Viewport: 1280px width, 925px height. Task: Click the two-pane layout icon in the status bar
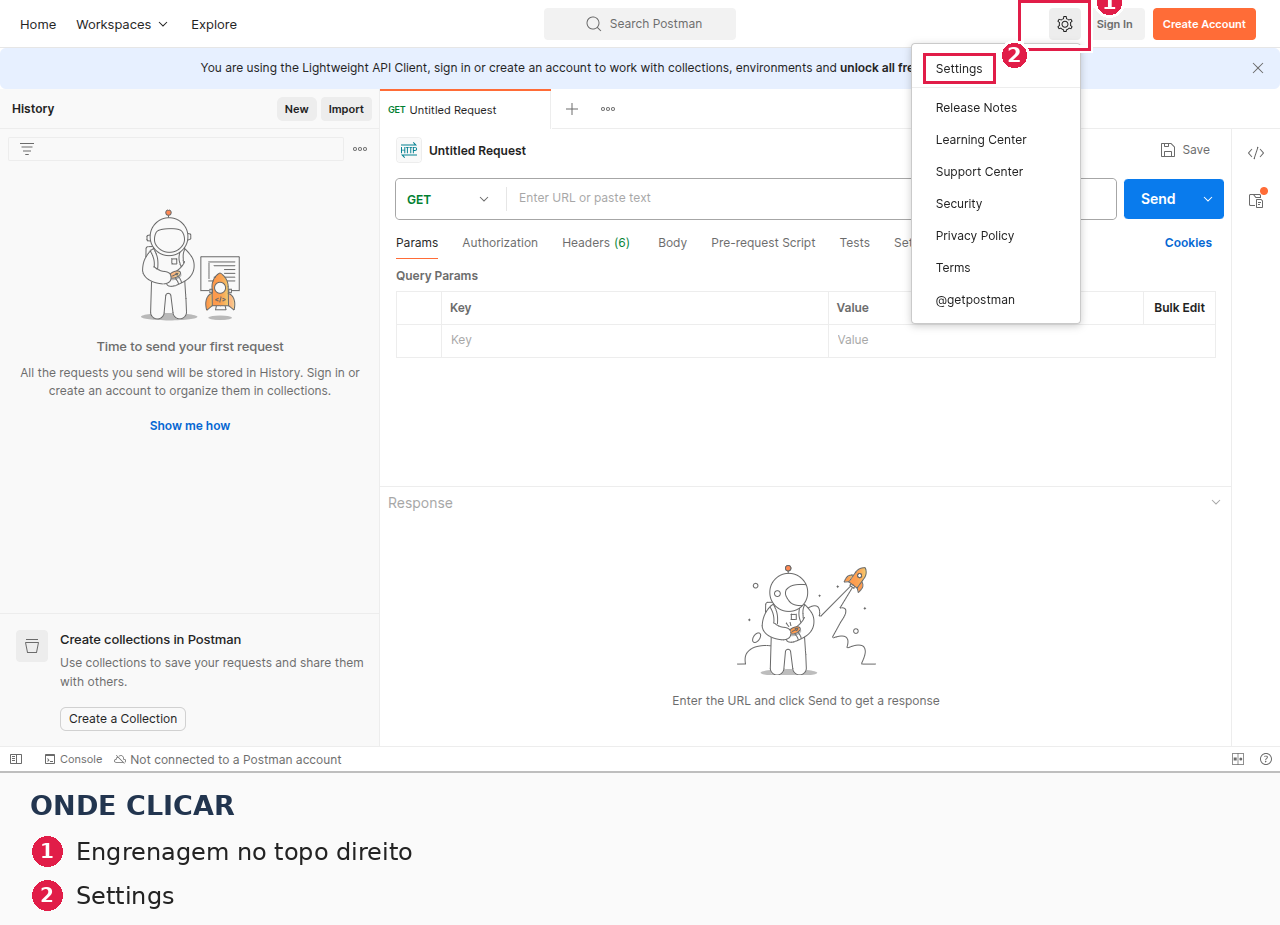point(1238,759)
